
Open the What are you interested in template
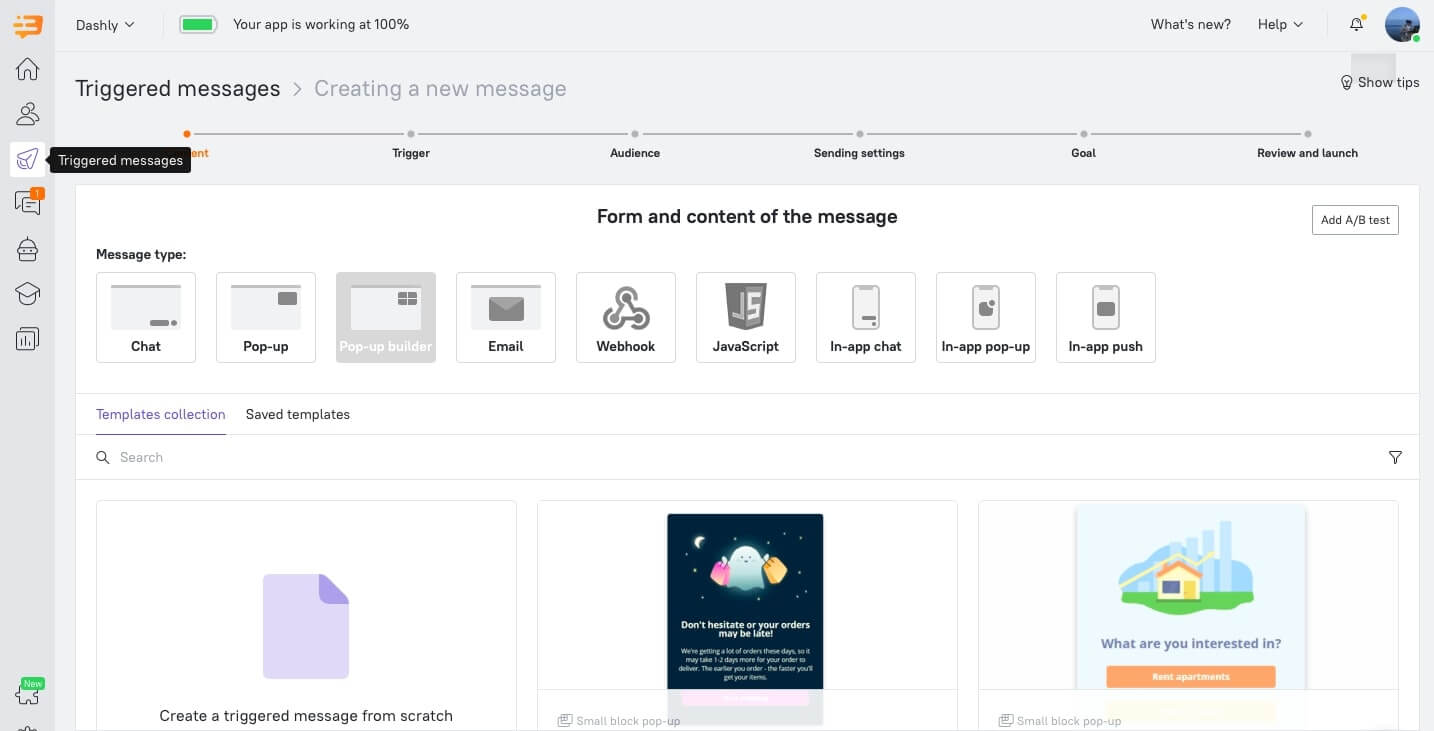pos(1188,615)
